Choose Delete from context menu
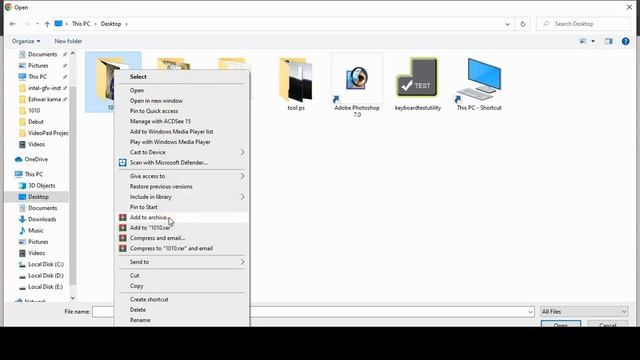The width and height of the screenshot is (640, 360). point(138,310)
